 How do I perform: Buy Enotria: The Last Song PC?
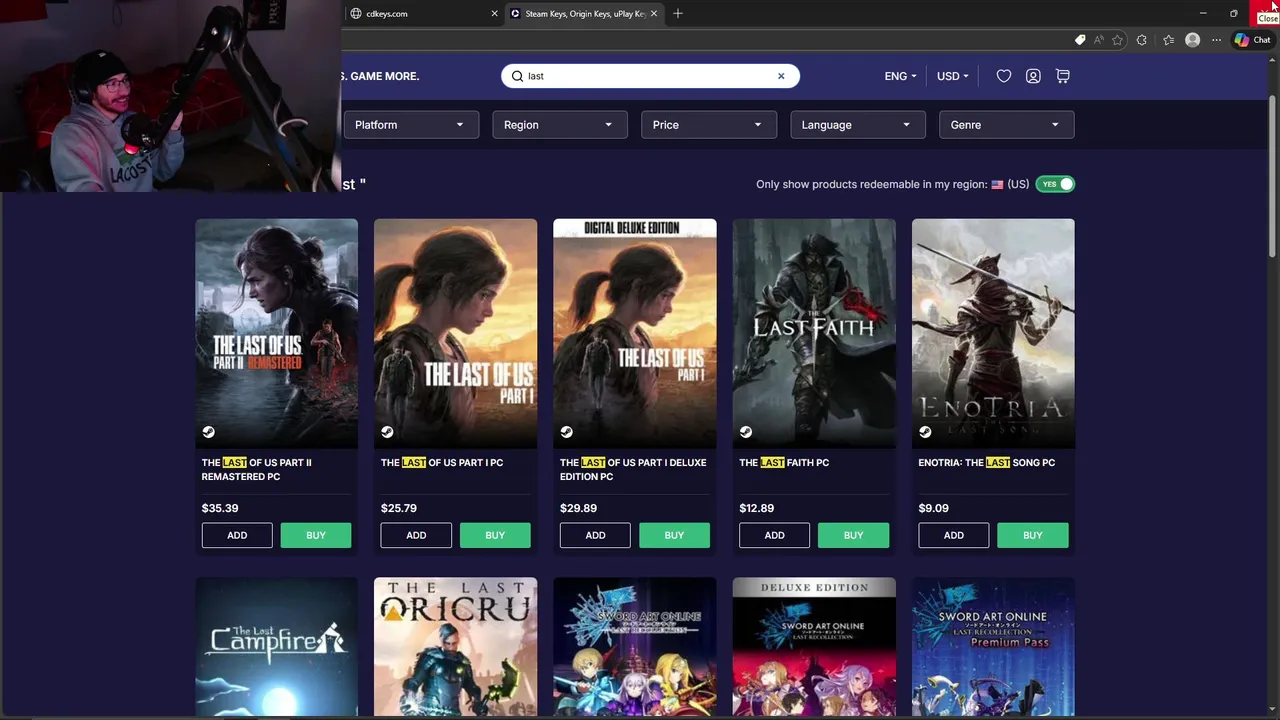1033,535
